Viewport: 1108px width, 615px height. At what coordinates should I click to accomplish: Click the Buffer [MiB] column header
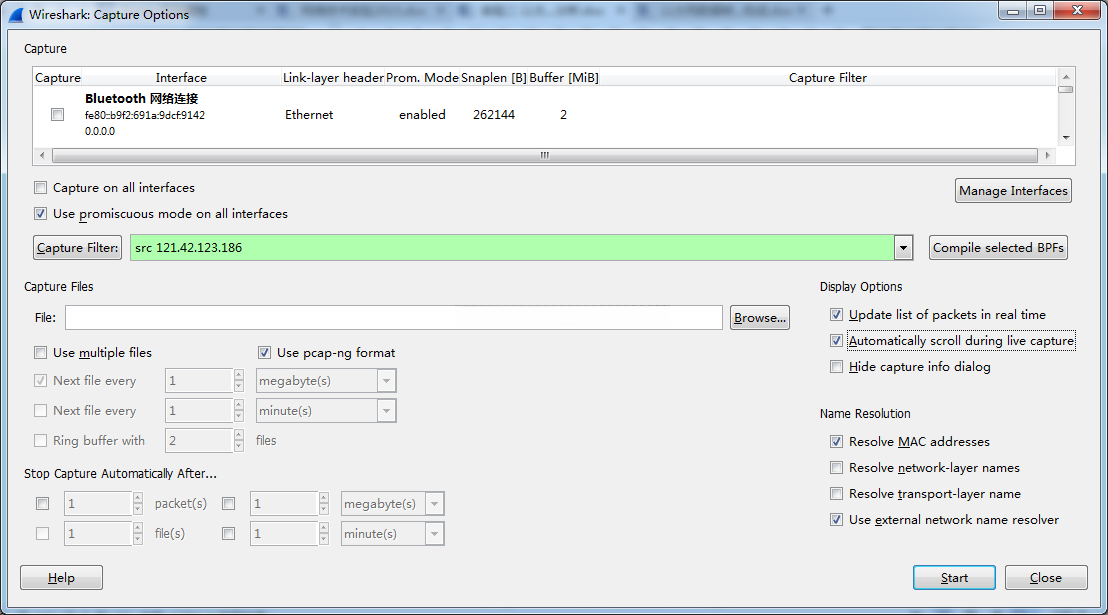click(564, 78)
